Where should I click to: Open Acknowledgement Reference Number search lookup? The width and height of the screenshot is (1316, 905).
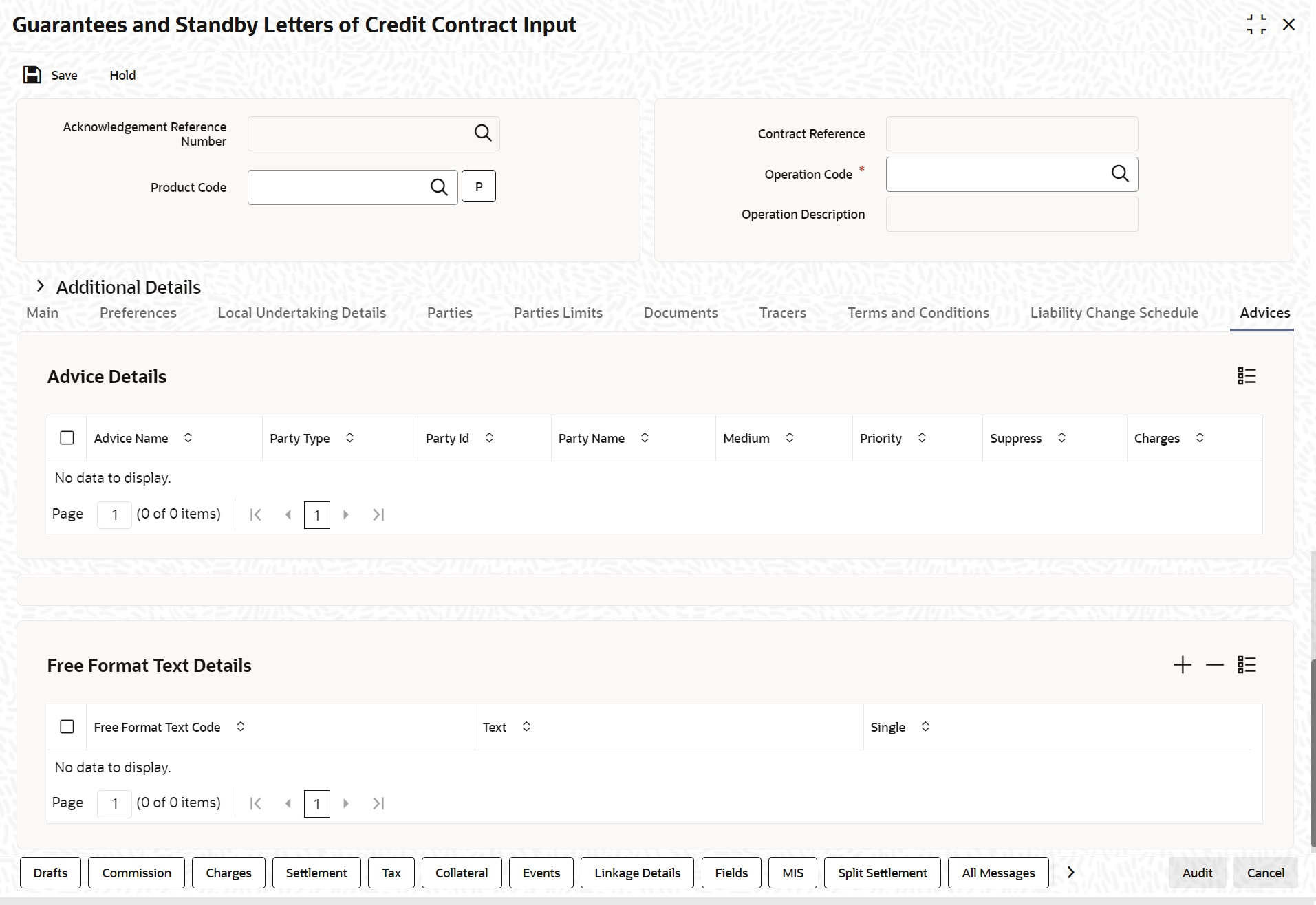coord(483,133)
